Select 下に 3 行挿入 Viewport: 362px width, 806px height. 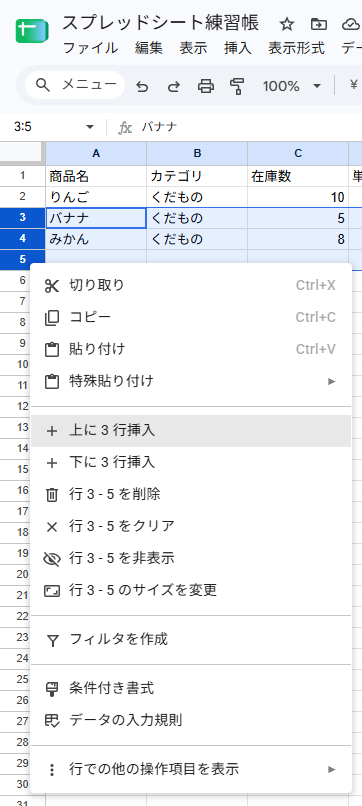tap(191, 463)
